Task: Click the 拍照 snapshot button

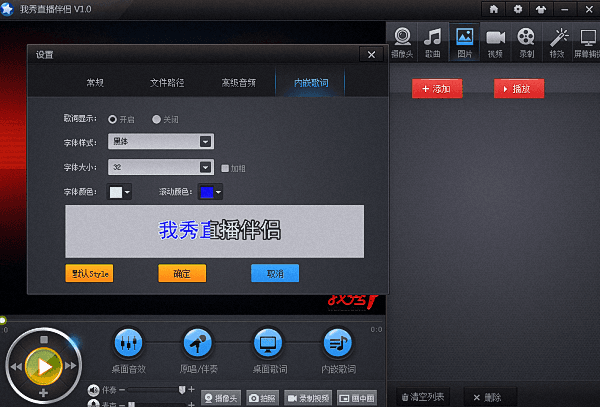Action: pos(262,398)
